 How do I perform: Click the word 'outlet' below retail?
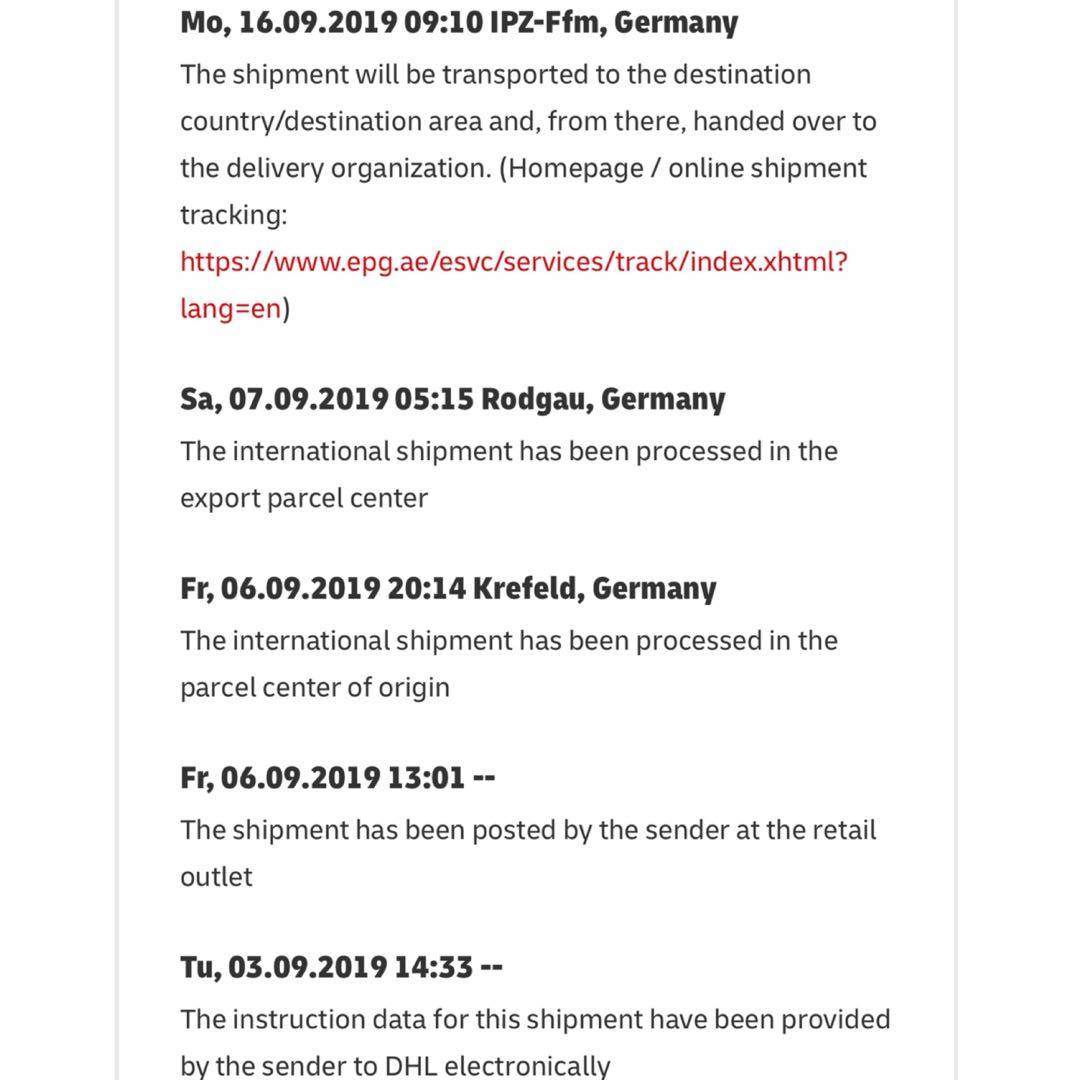(216, 877)
